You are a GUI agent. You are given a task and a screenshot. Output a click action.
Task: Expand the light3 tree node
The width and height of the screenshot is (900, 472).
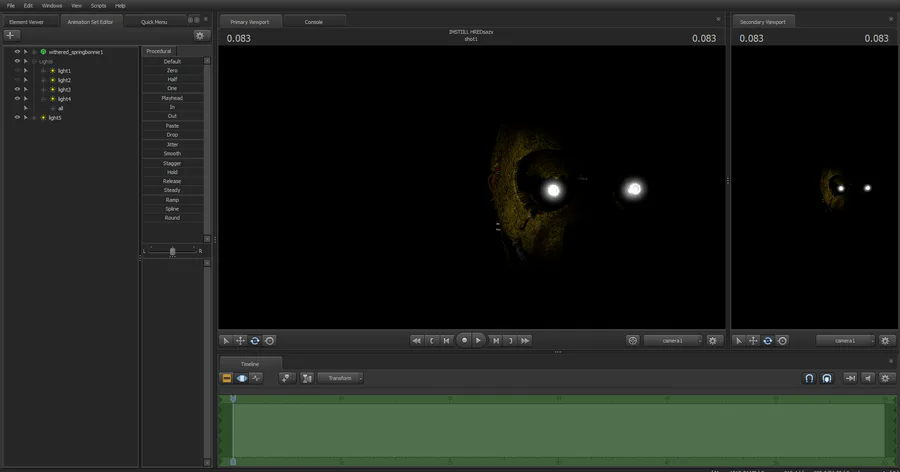click(x=44, y=89)
